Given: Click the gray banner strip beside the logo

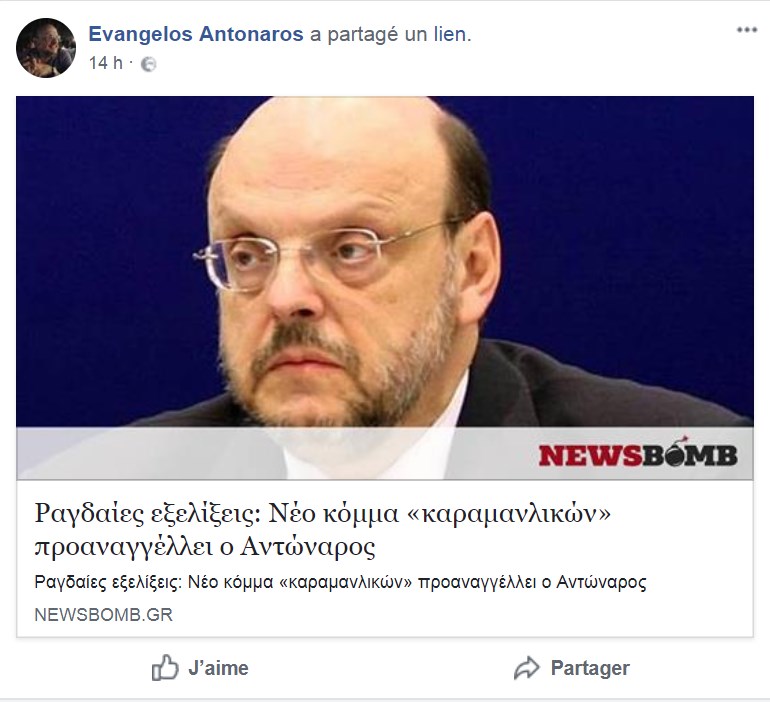Looking at the screenshot, I should pos(275,454).
